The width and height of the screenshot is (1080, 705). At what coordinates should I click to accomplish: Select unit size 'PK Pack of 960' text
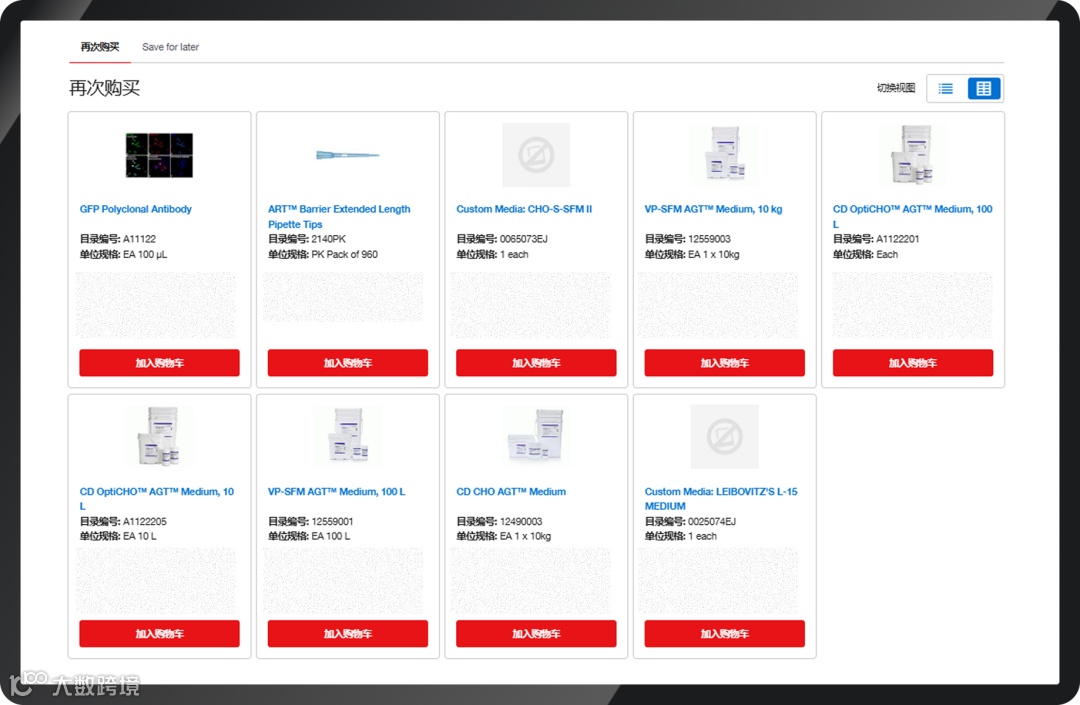344,254
